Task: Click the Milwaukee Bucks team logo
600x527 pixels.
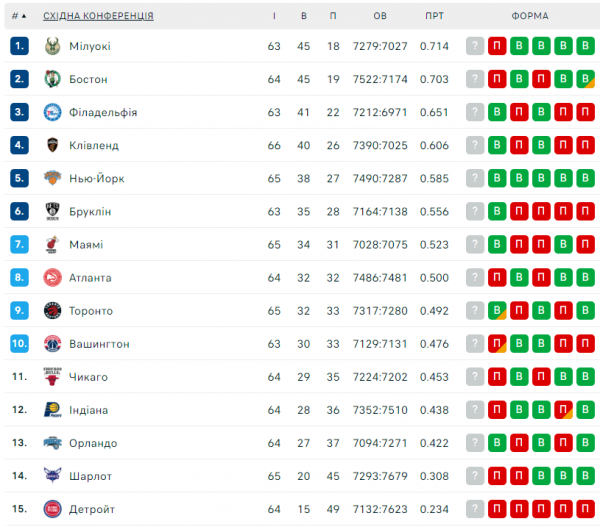Action: pos(53,46)
